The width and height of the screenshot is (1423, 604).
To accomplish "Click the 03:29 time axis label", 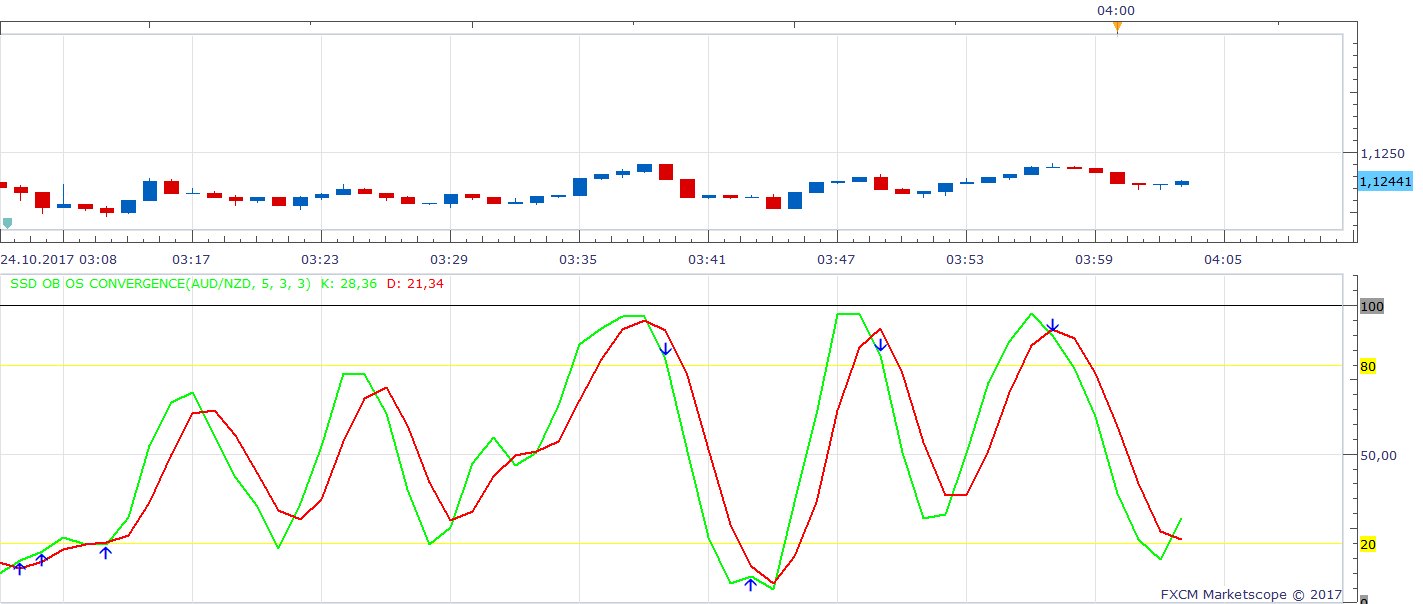I will tap(449, 259).
